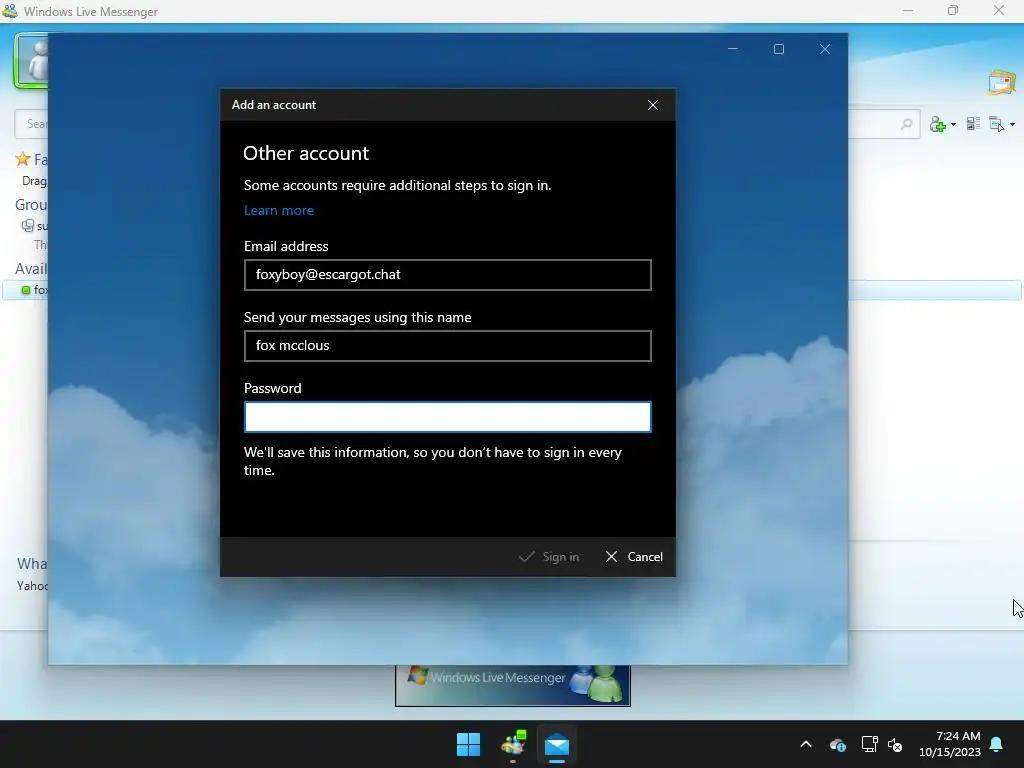Screen dimensions: 1024x768
Task: Click the 'Send your messages using this name' field
Action: tap(447, 345)
